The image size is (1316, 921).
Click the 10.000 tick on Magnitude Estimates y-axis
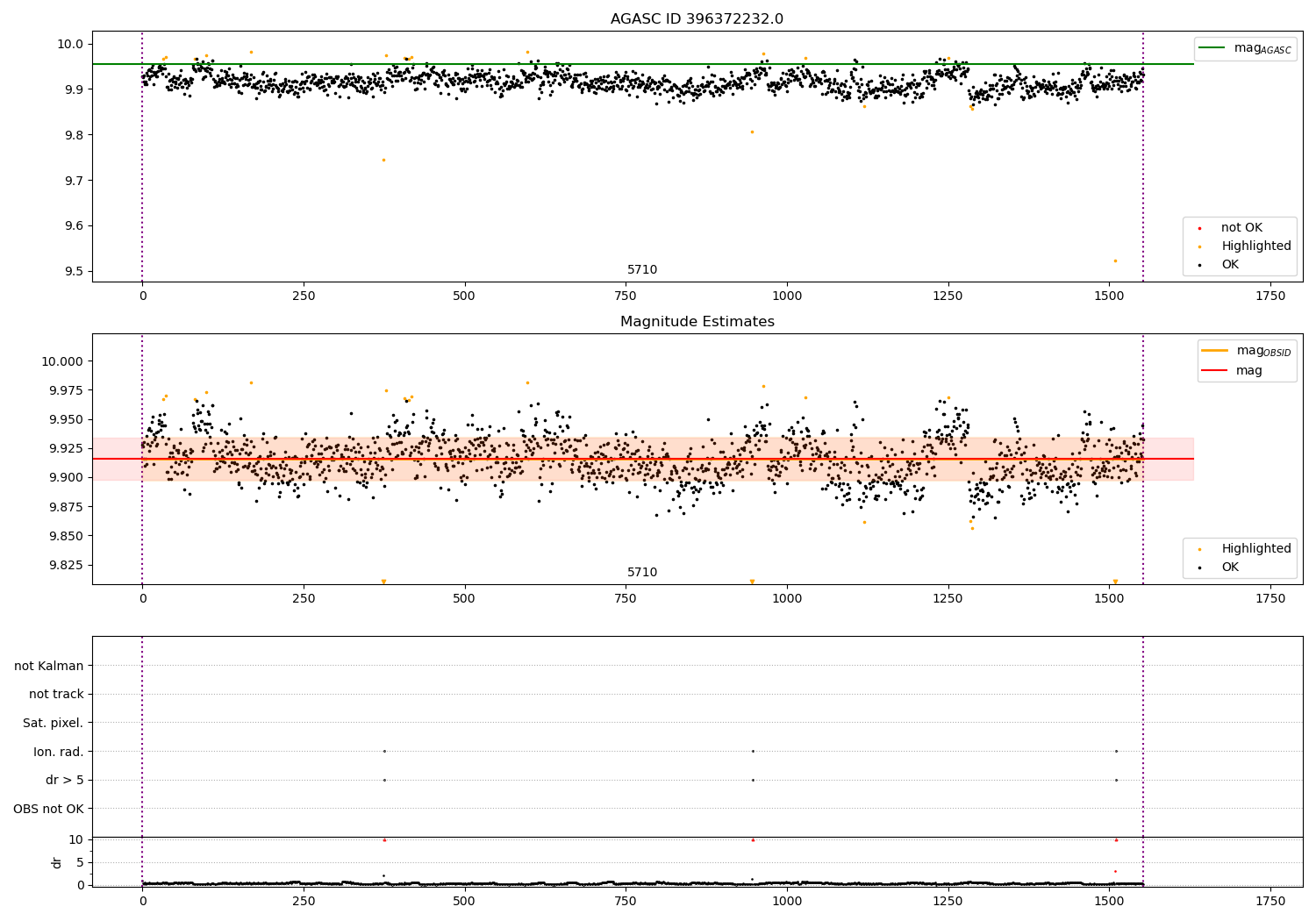tap(62, 361)
